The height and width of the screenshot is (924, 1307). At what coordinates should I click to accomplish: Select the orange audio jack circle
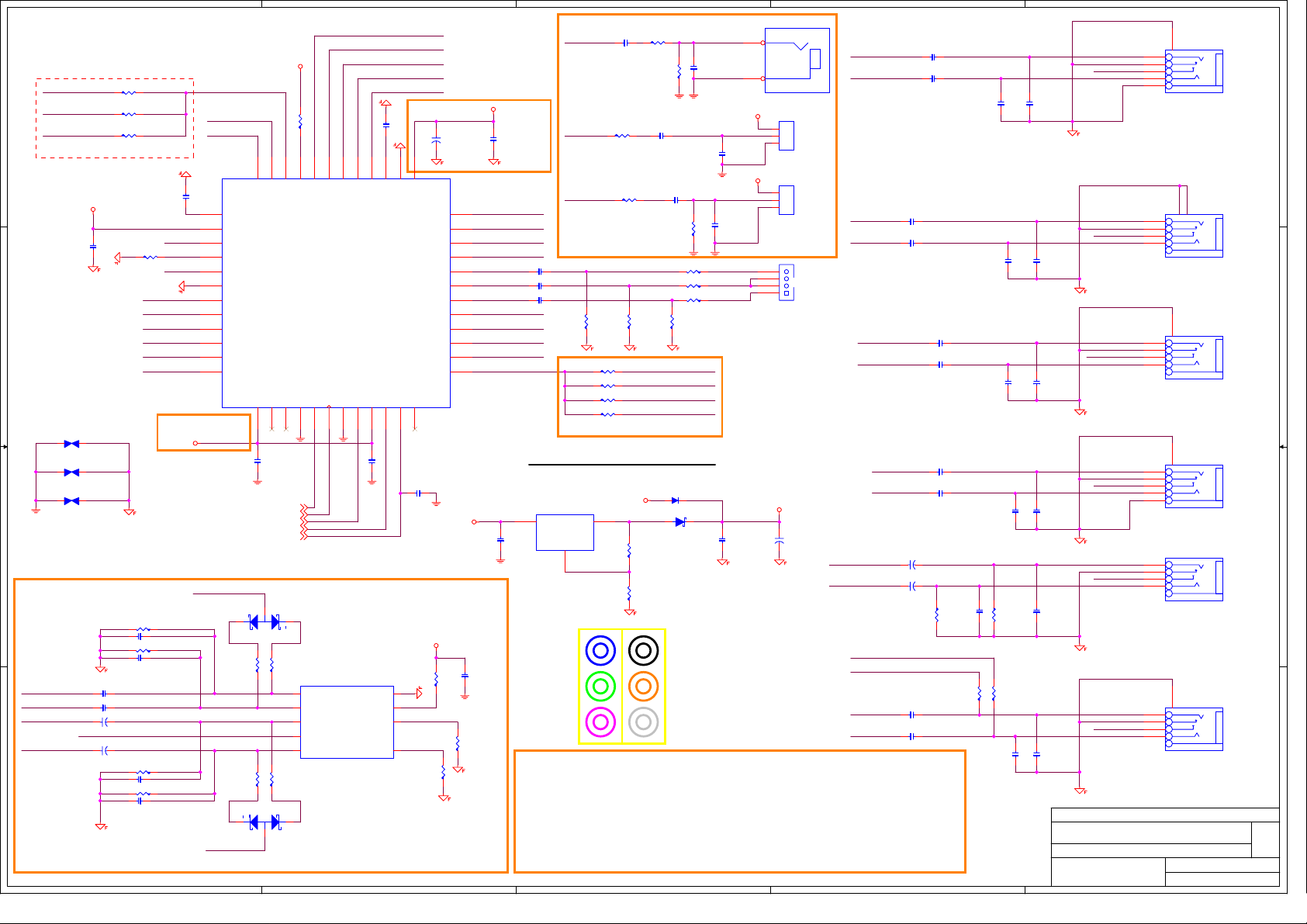(643, 686)
